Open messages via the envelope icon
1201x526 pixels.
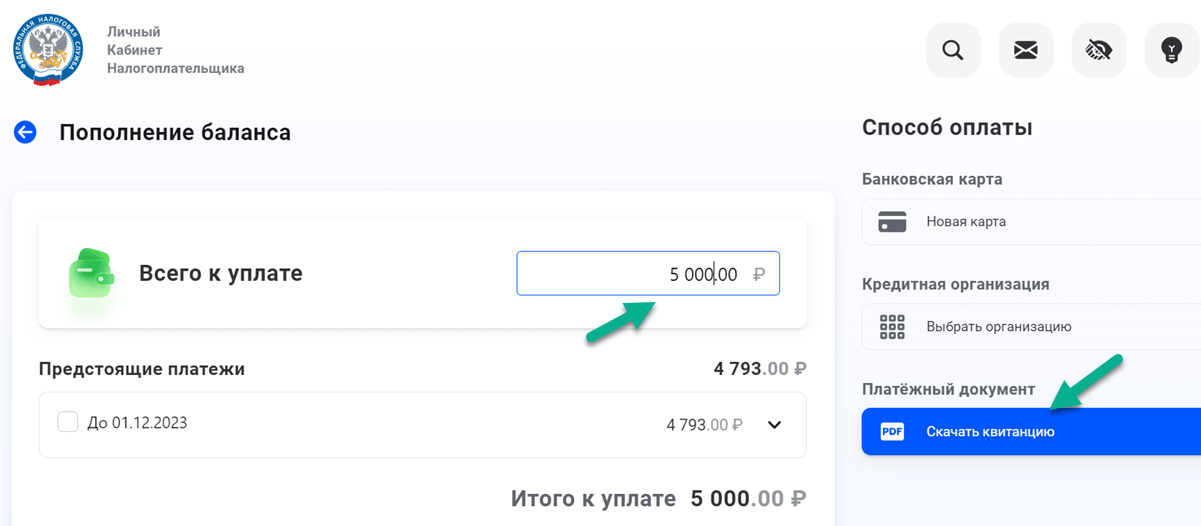pyautogui.click(x=1026, y=50)
